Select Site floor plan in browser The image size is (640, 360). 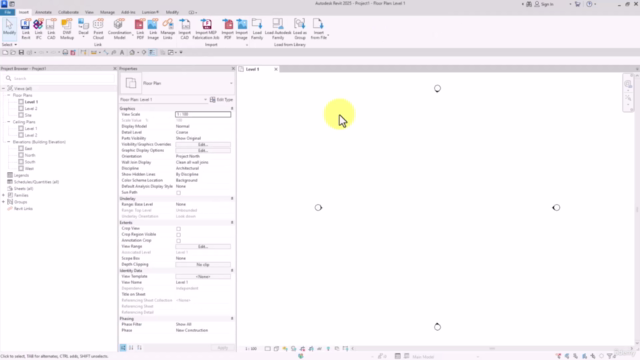point(28,115)
